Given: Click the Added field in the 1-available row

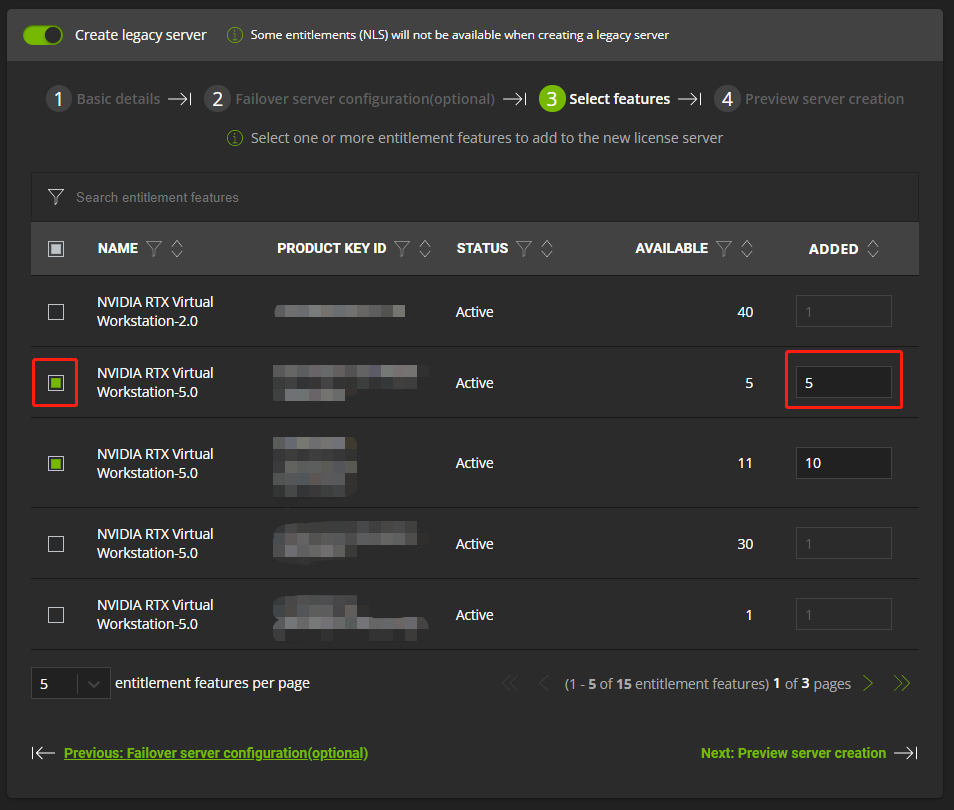Looking at the screenshot, I should click(x=844, y=614).
